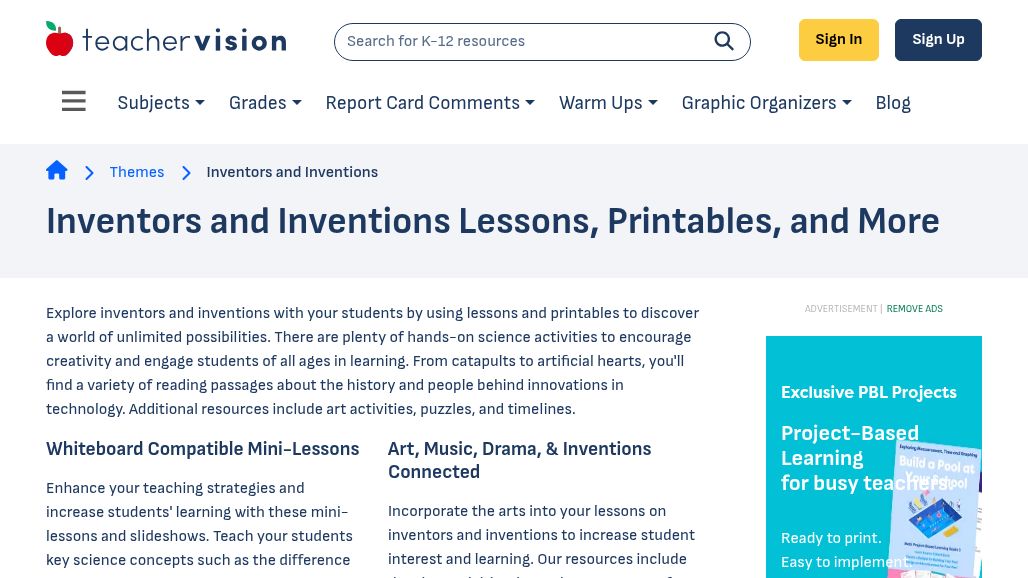Click the chevron after the home breadcrumb
1028x578 pixels.
pos(89,173)
